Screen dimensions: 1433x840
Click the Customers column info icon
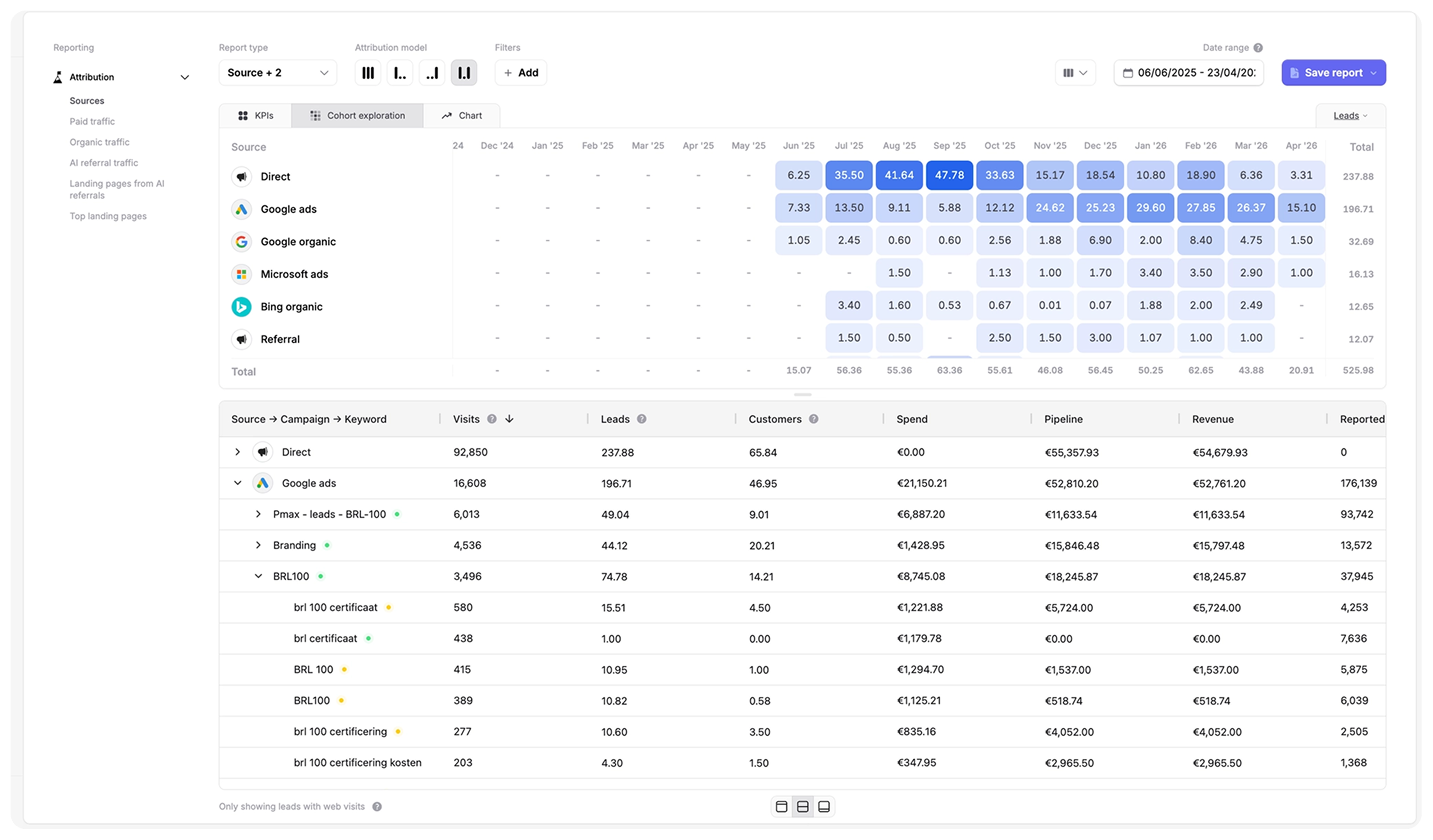pos(813,419)
